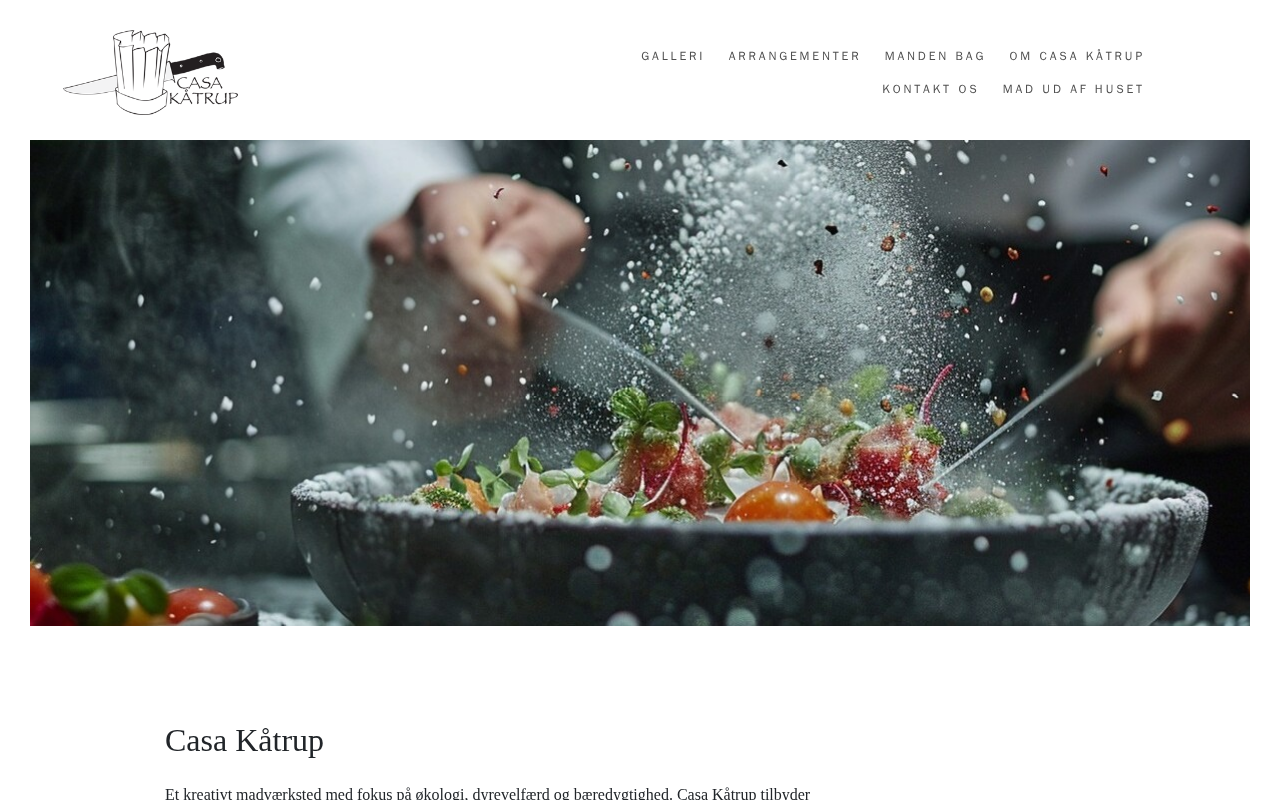
Task: Open the Galleri page
Action: pos(673,56)
